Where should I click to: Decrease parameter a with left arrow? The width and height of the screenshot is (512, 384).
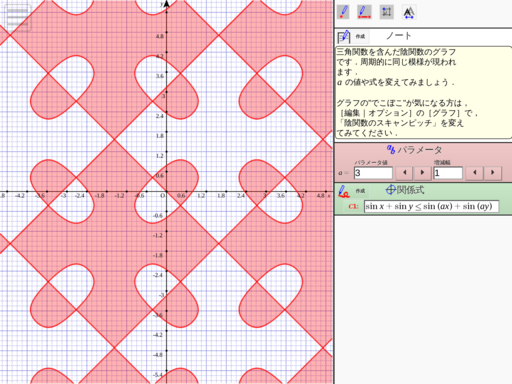click(x=404, y=173)
